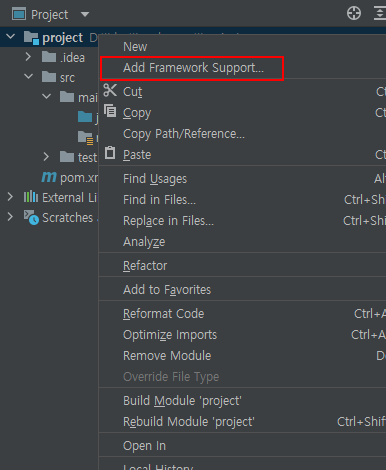The image size is (386, 470).
Task: Choose Find in Files
Action: click(x=243, y=200)
